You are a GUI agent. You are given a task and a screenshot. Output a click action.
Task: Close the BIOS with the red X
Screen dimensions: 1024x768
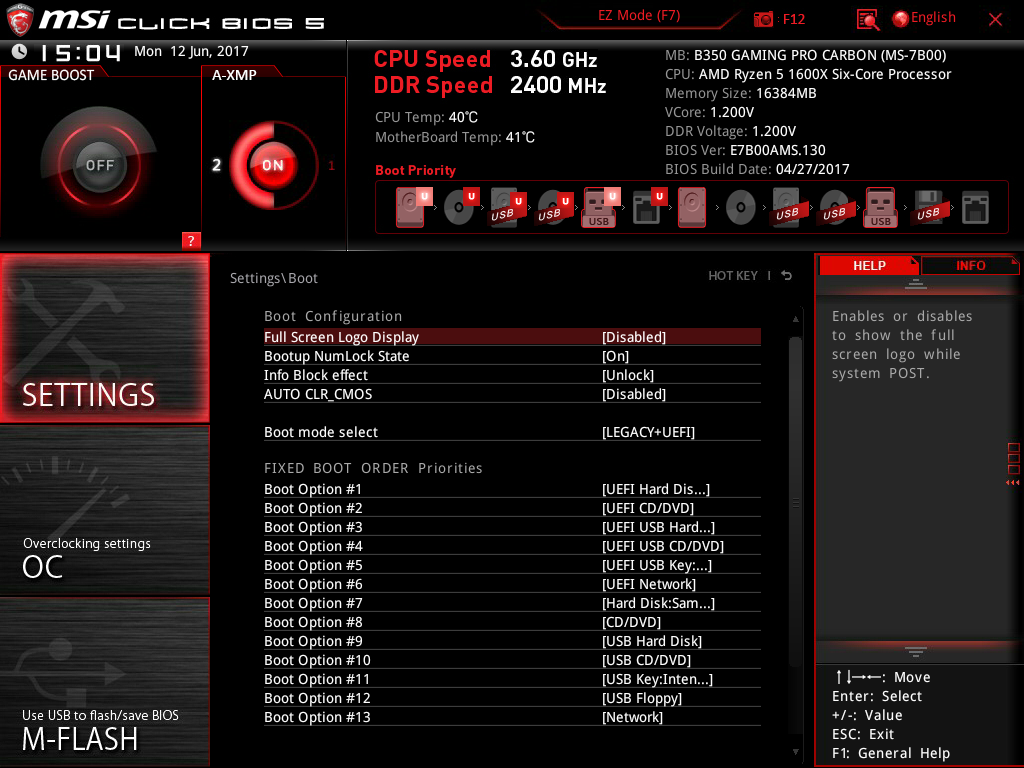(995, 20)
